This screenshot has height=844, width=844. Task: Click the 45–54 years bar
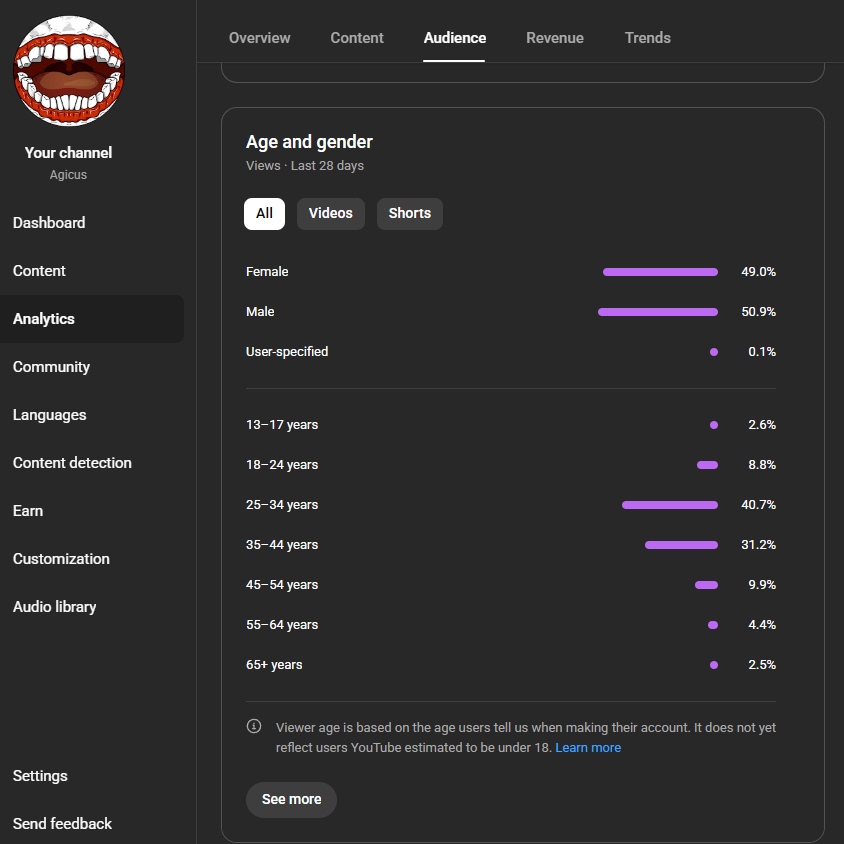[706, 585]
